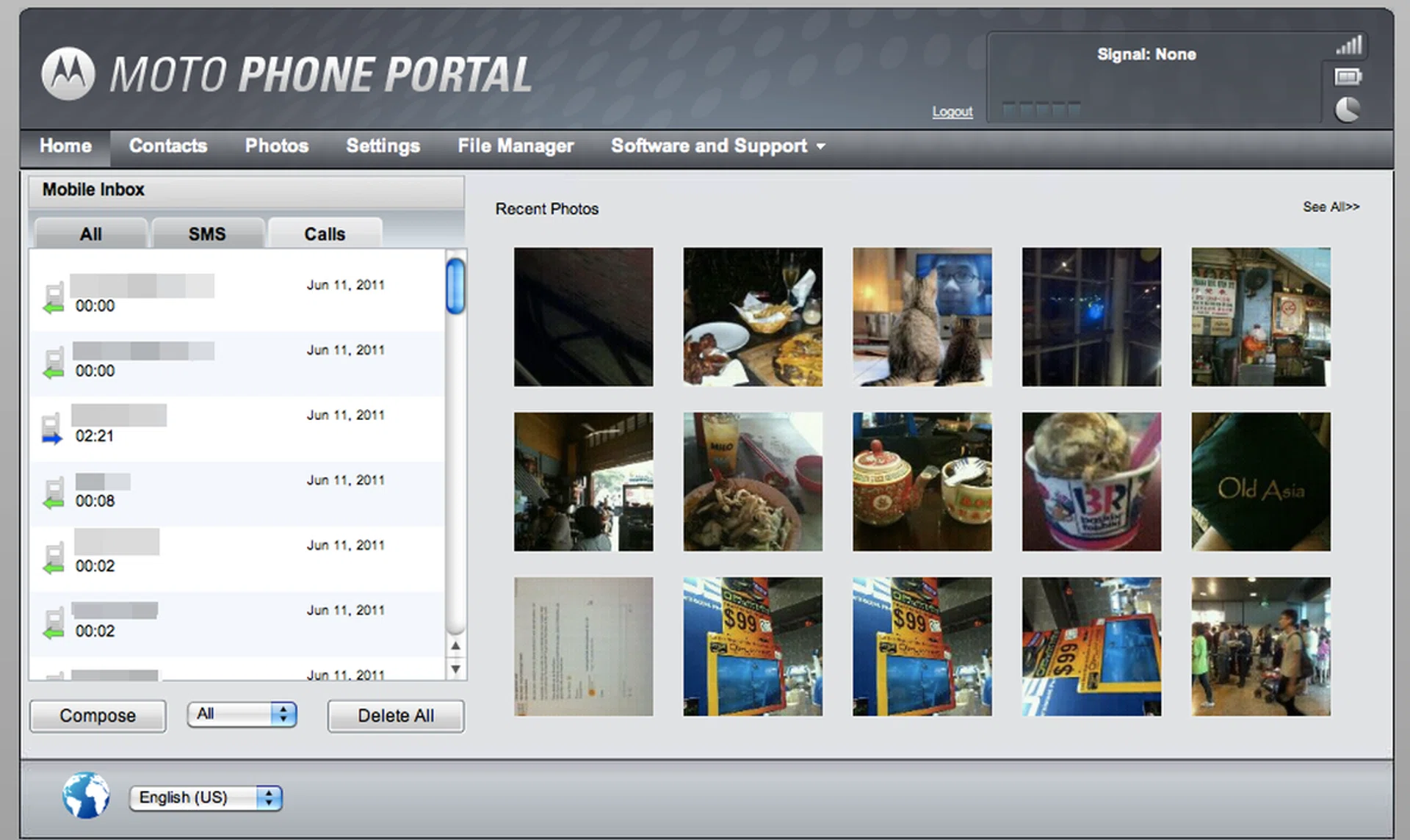Expand the Software and Support menu
The width and height of the screenshot is (1410, 840).
(717, 146)
